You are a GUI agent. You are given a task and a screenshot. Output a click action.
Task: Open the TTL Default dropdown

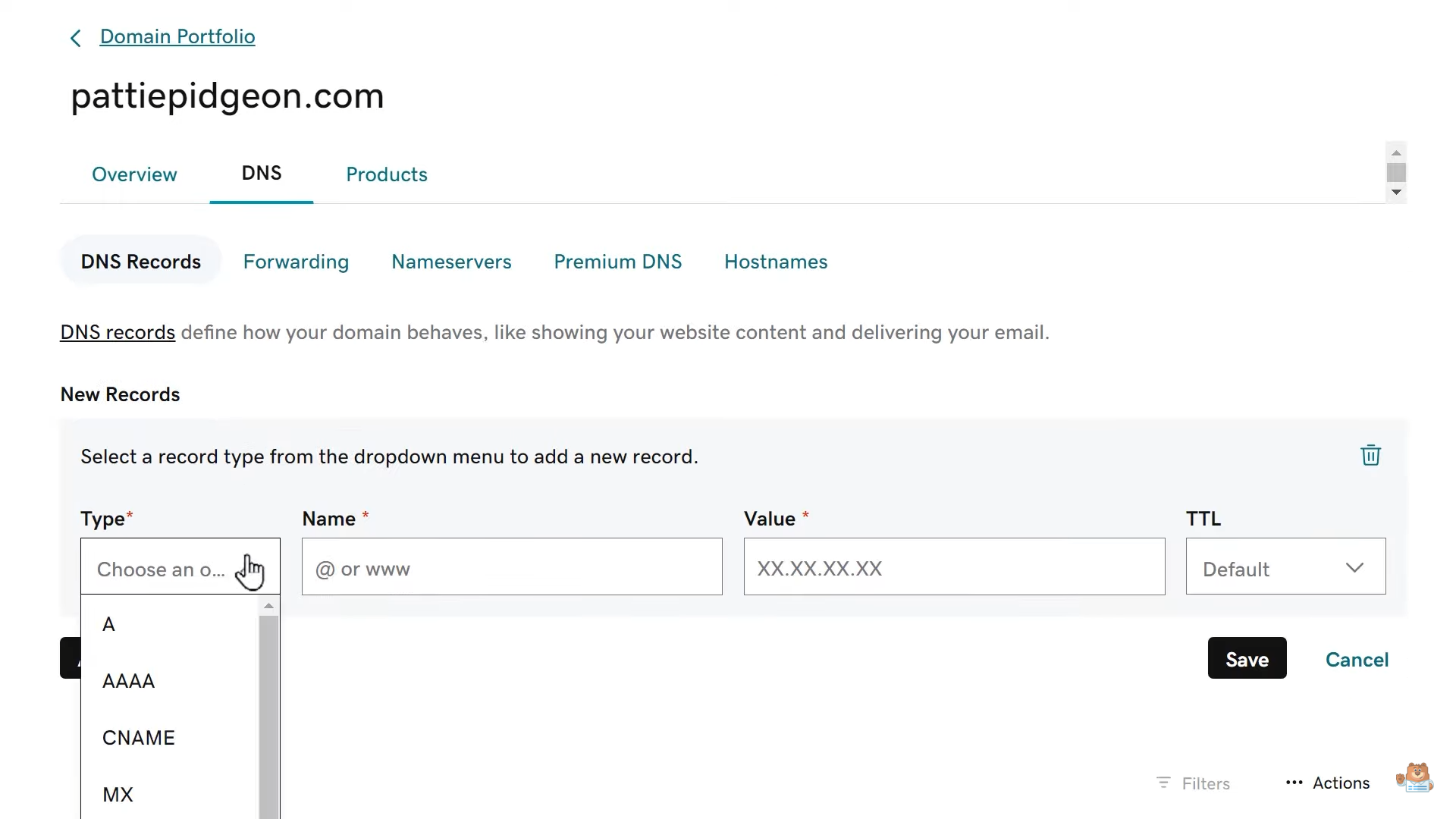1285,567
